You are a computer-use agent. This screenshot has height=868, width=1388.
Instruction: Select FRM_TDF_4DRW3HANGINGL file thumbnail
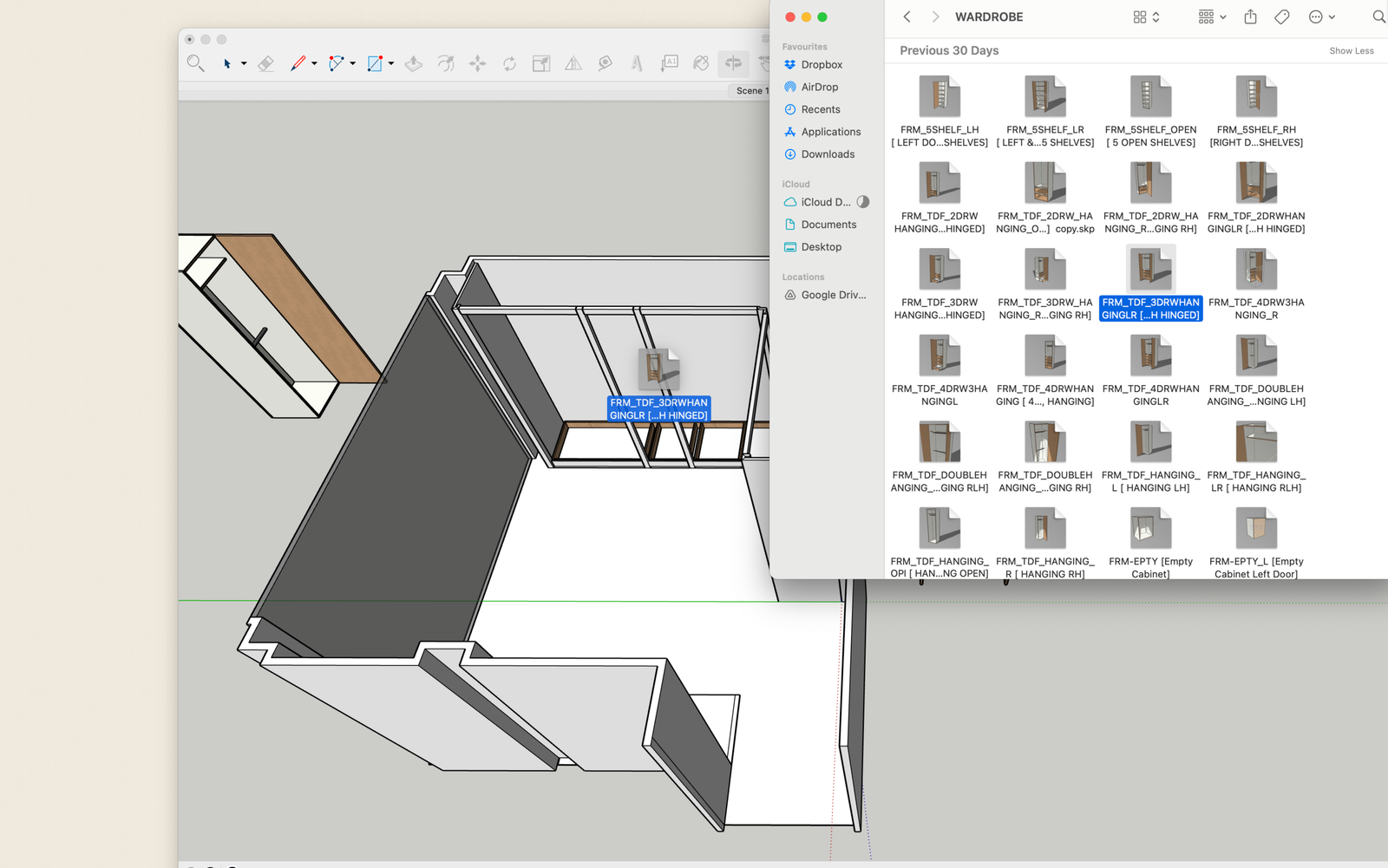click(940, 356)
